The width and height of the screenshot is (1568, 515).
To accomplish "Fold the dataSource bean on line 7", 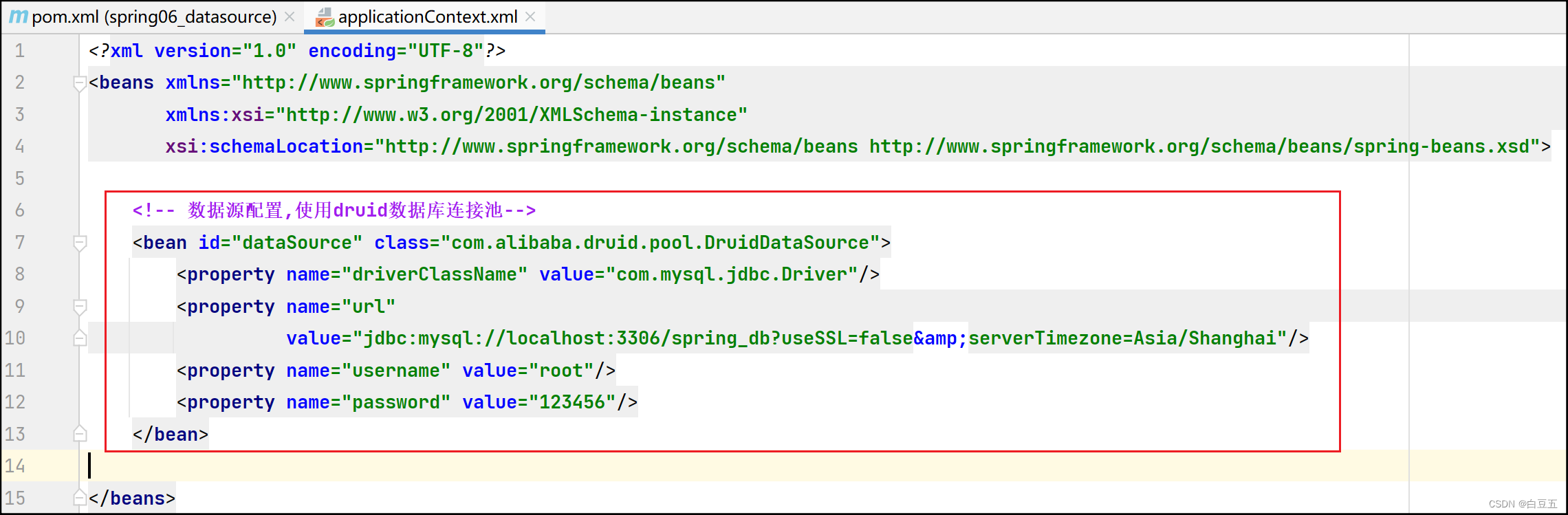I will 80,243.
